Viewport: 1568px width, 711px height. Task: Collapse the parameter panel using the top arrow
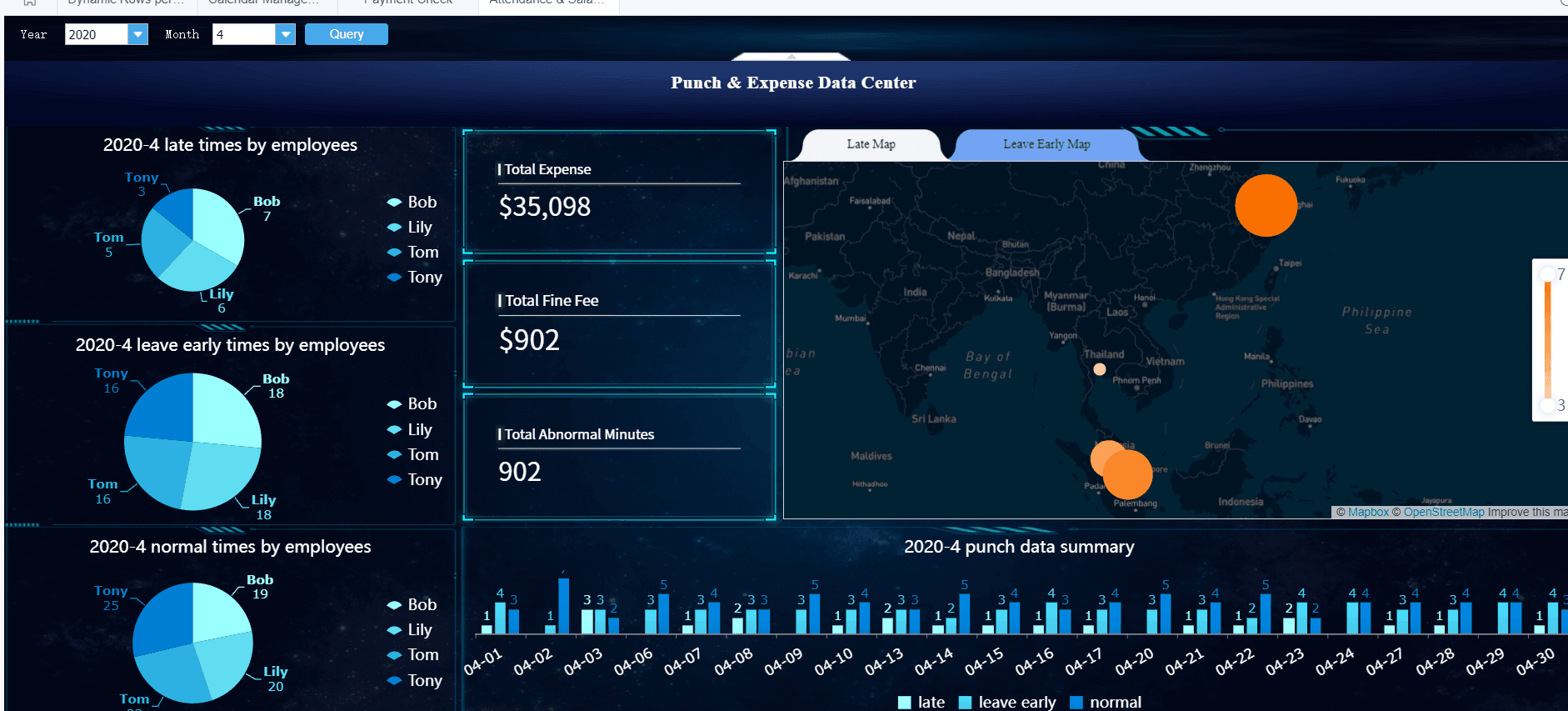[791, 57]
